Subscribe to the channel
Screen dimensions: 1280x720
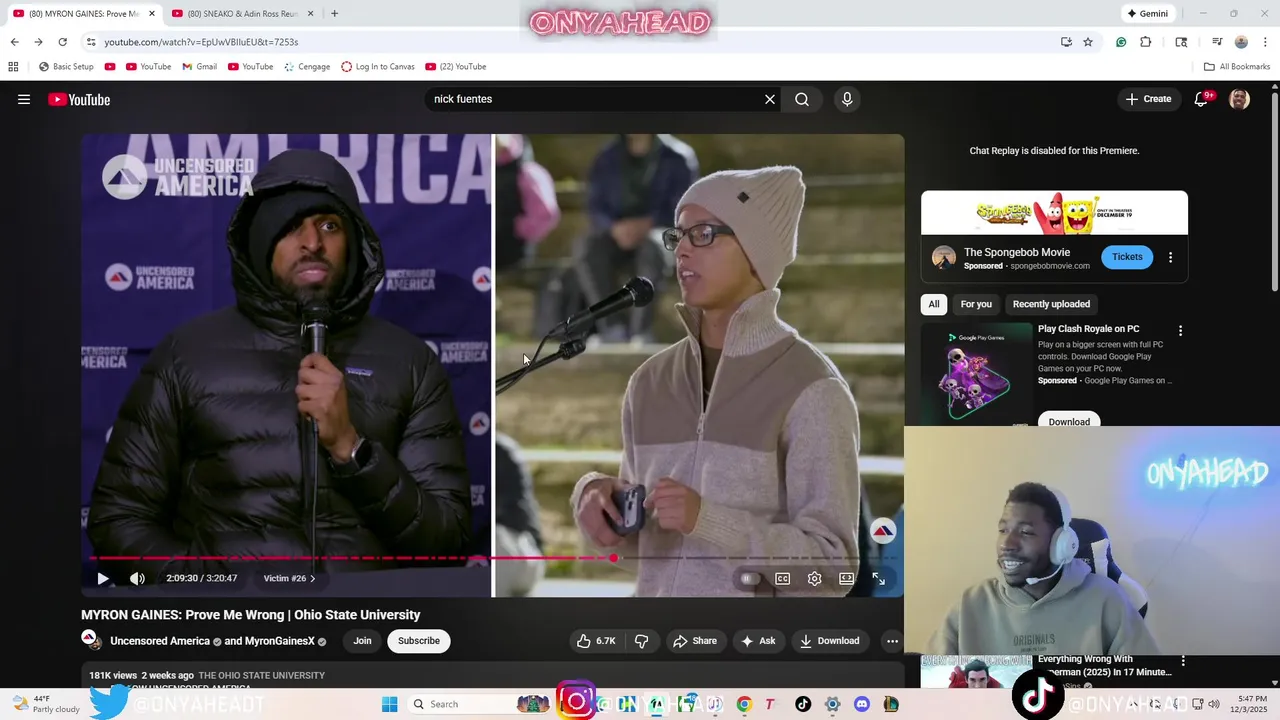tap(419, 641)
